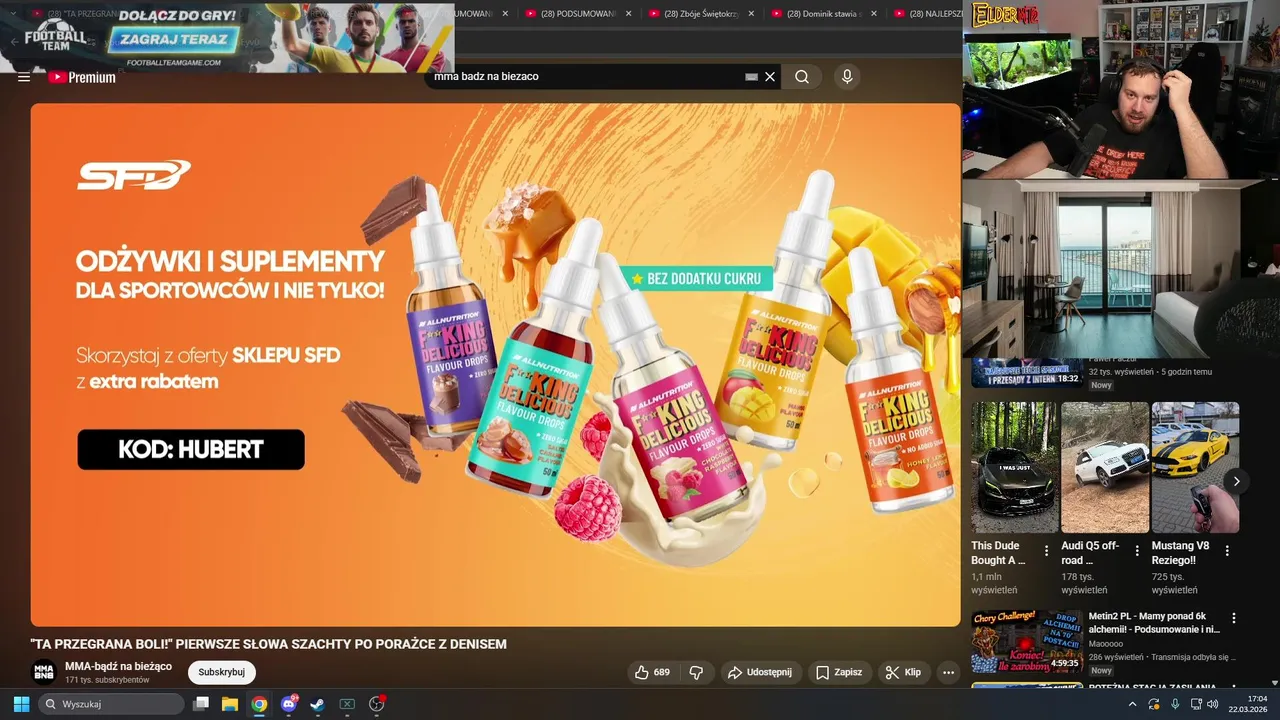This screenshot has width=1280, height=720.
Task: Switch to the Zbóje Świętokrzy tab
Action: 702,14
